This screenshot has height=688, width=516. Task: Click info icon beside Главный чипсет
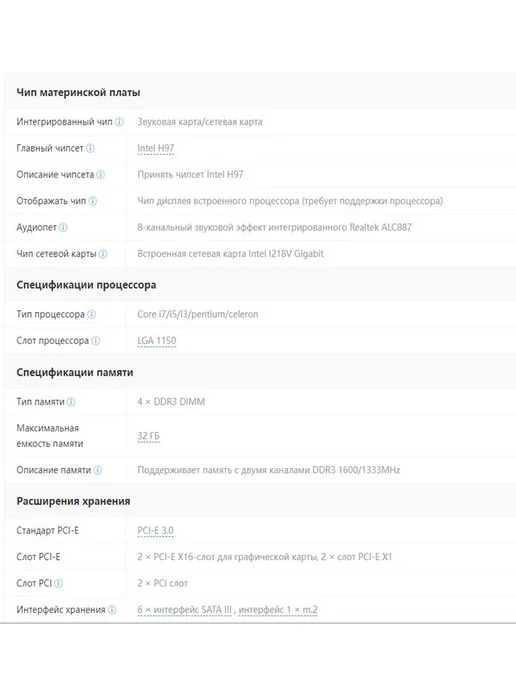pos(90,148)
